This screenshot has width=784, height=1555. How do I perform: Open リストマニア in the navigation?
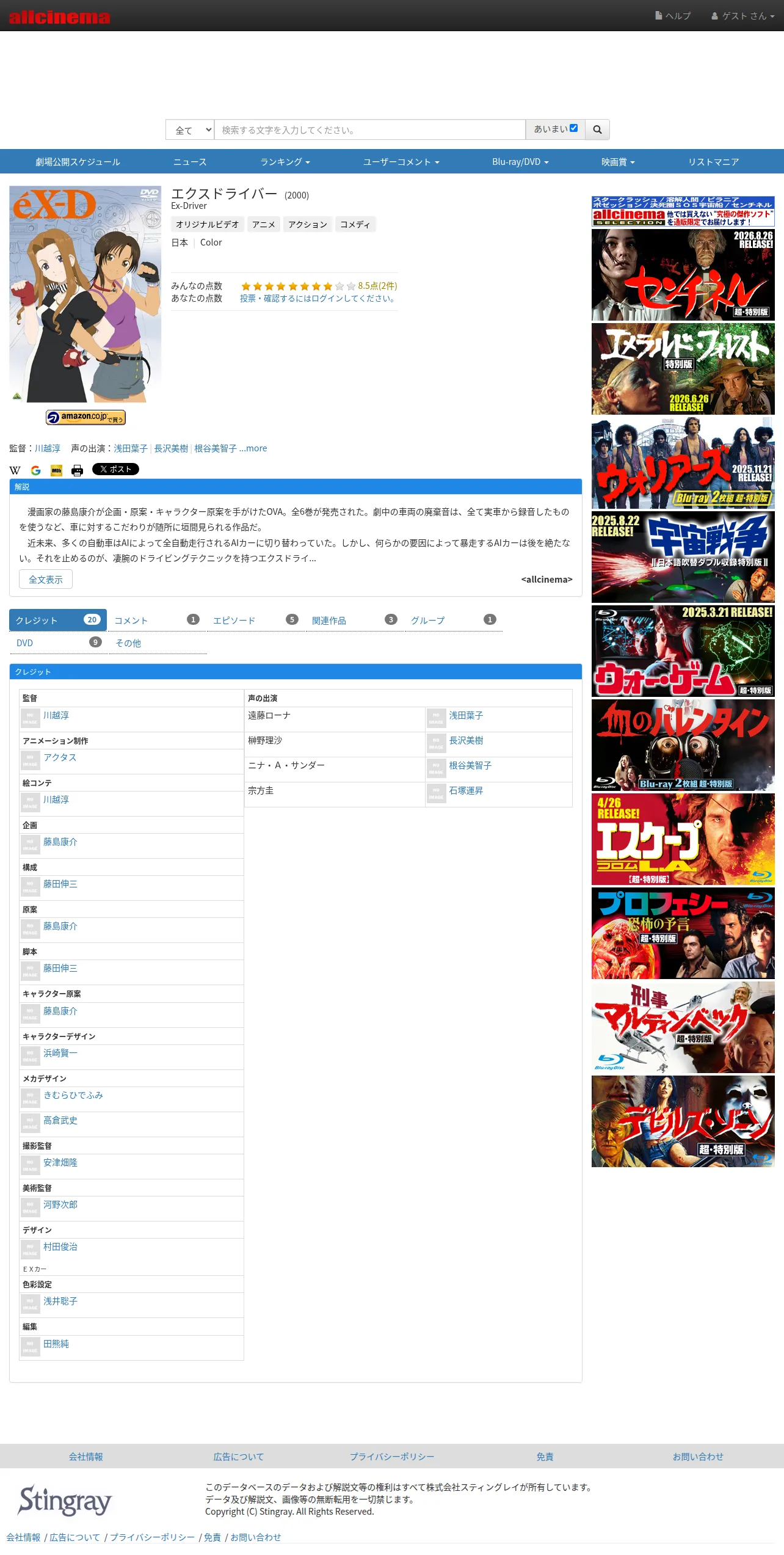click(713, 162)
